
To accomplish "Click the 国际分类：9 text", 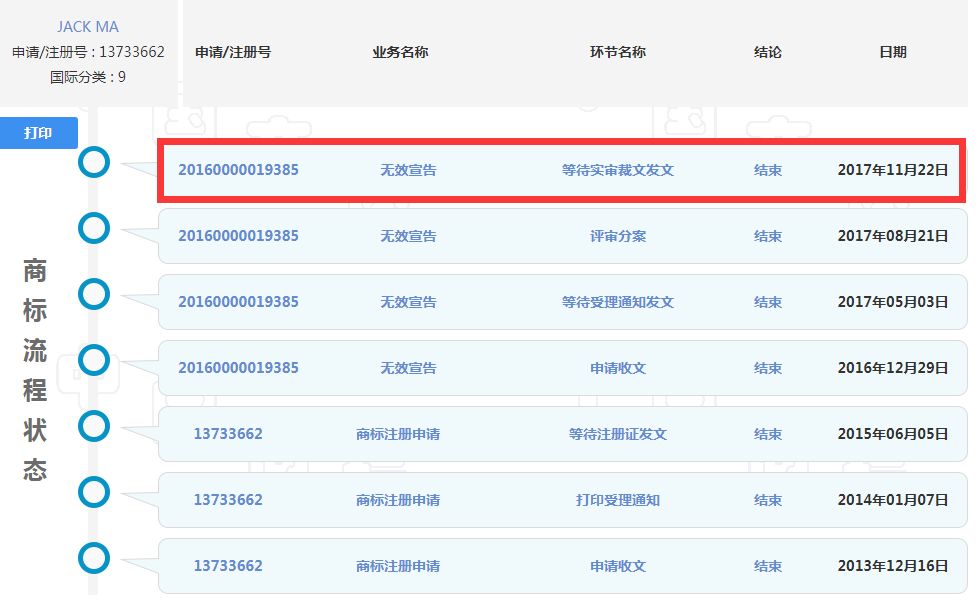I will 88,77.
